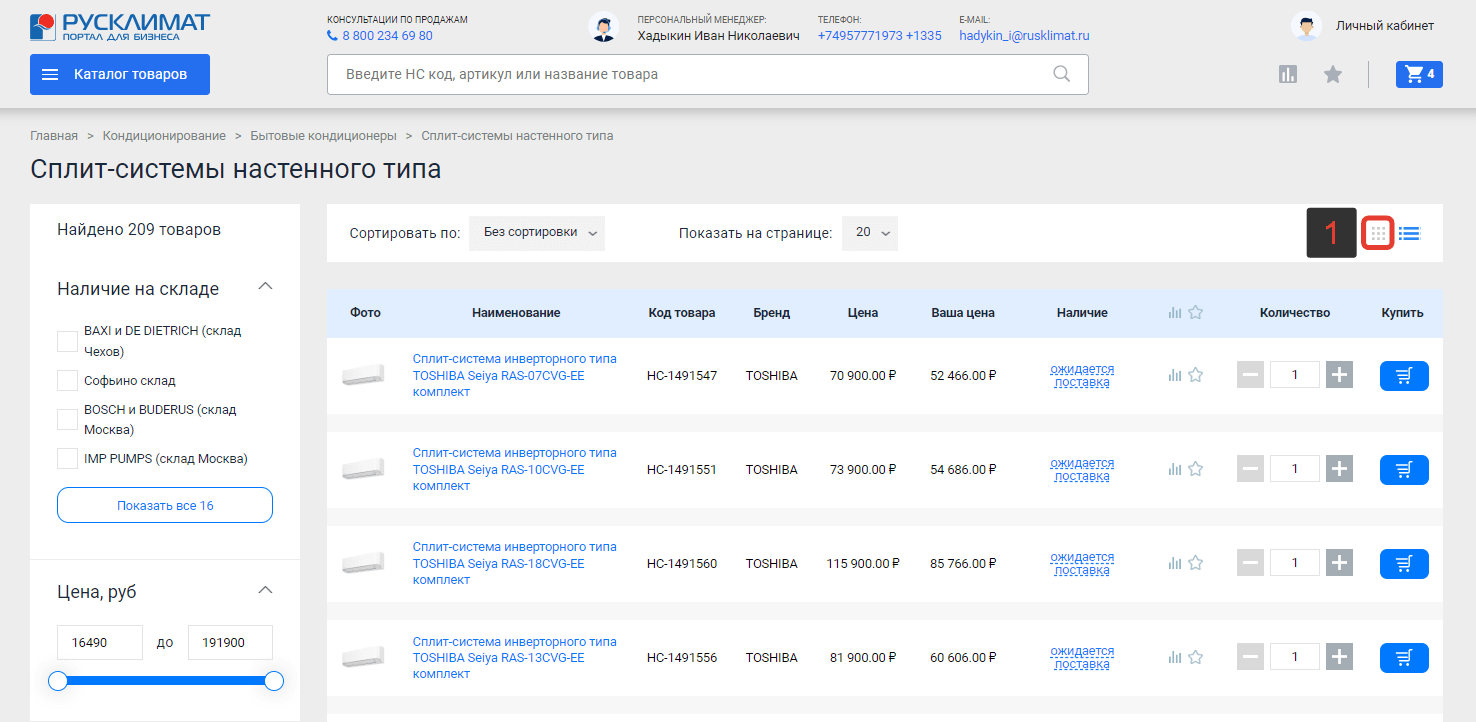Click availability status for RAS-18CVG-EE
This screenshot has width=1476, height=722.
(1082, 563)
